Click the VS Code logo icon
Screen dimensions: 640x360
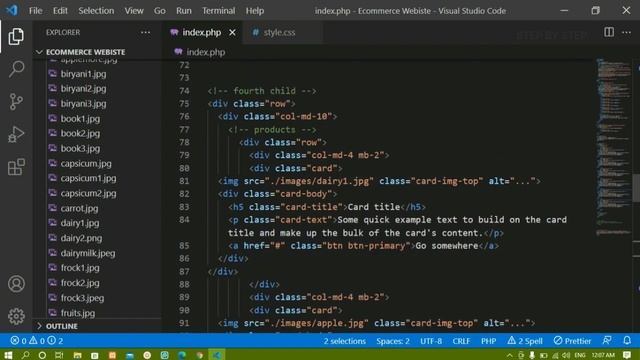point(11,10)
